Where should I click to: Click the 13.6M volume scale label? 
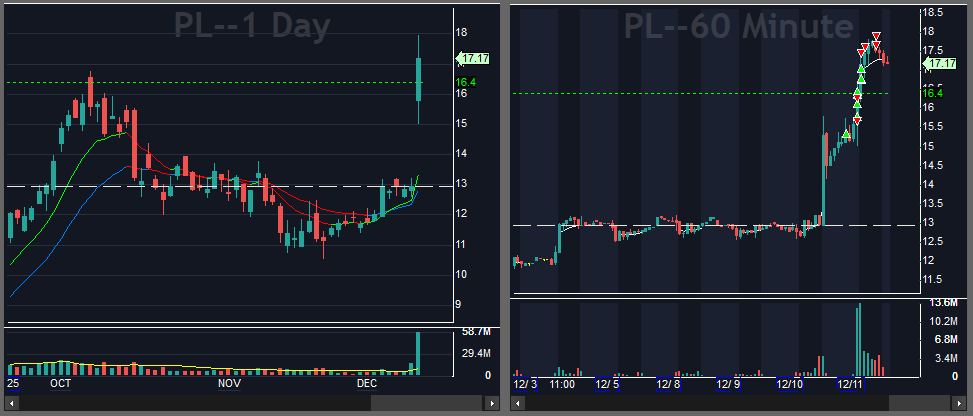pos(945,303)
